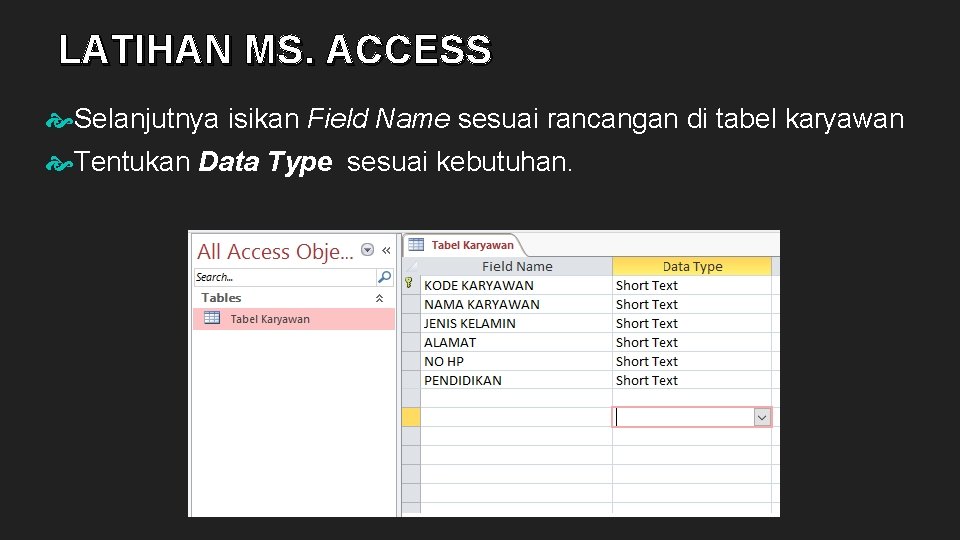
Task: Click the table icon beside Tabel Karyawan in the list
Action: pyautogui.click(x=212, y=318)
